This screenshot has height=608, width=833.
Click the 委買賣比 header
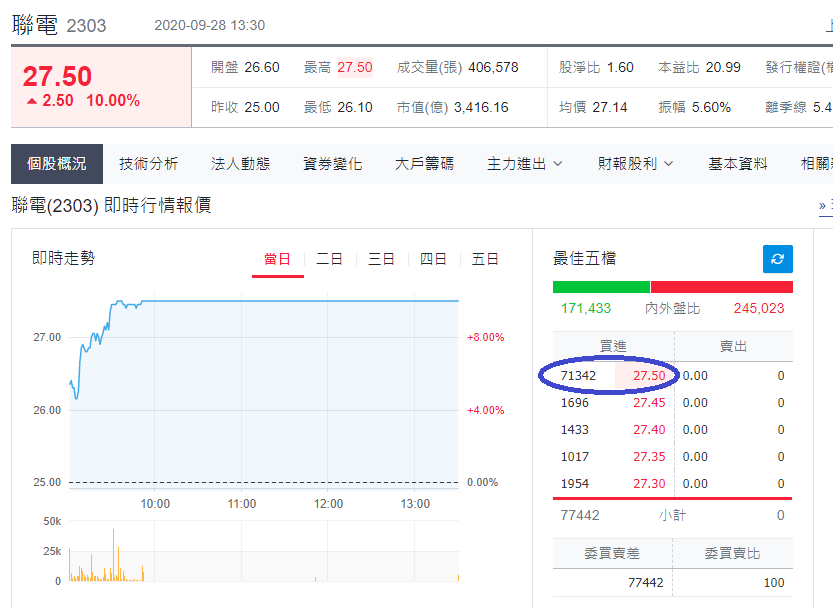coord(733,553)
